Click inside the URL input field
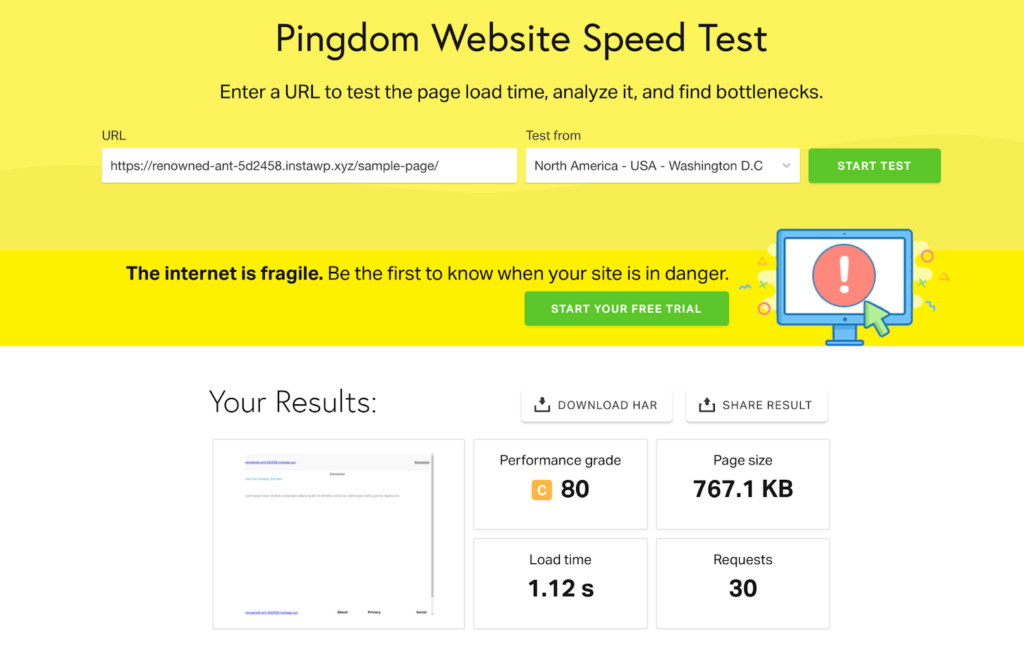Image resolution: width=1024 pixels, height=669 pixels. click(308, 165)
